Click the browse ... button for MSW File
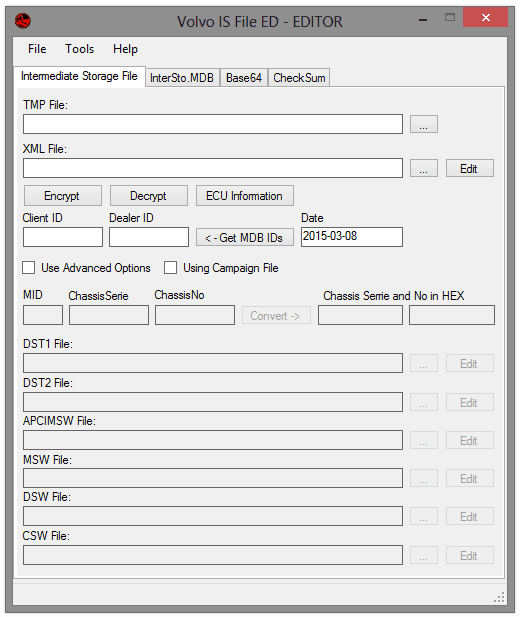This screenshot has width=520, height=617. point(424,478)
